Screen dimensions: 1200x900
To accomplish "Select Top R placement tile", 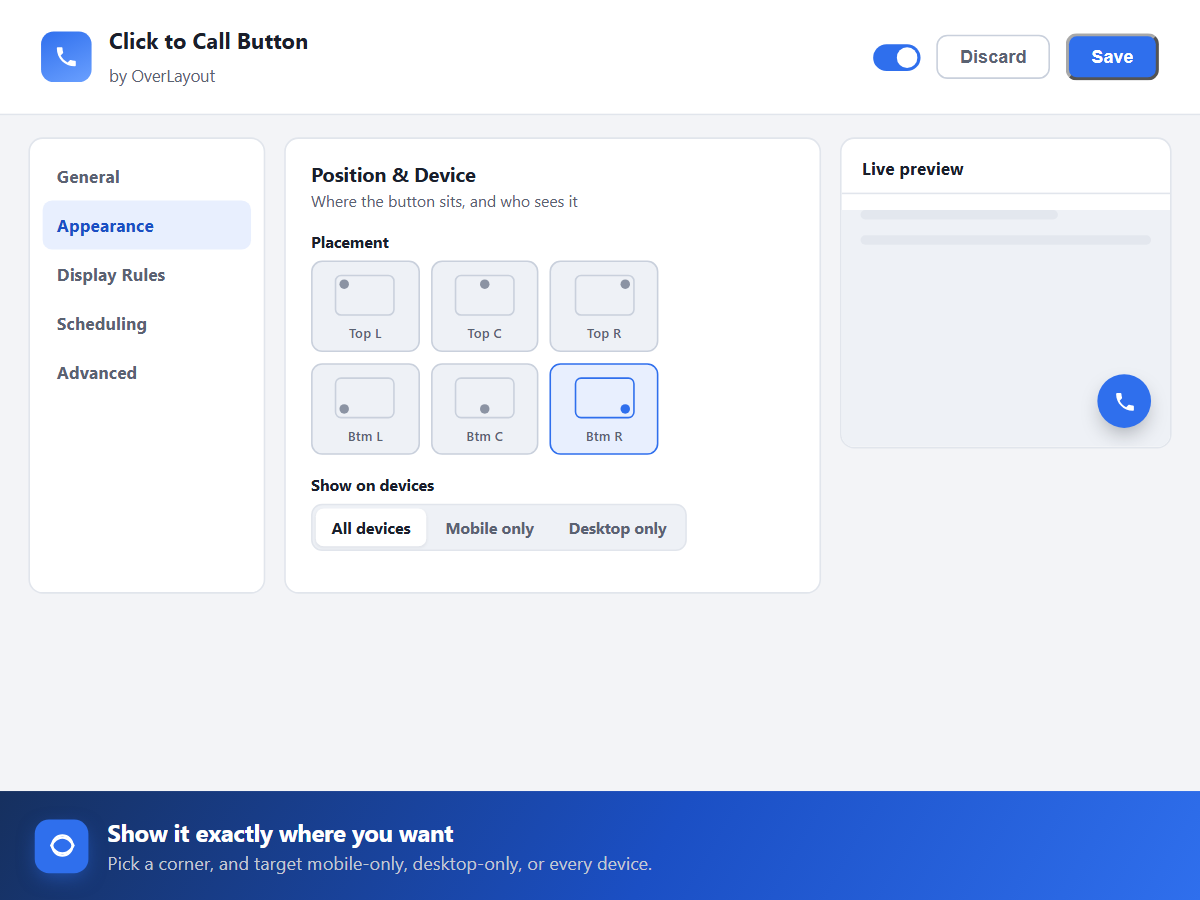I will pos(604,306).
